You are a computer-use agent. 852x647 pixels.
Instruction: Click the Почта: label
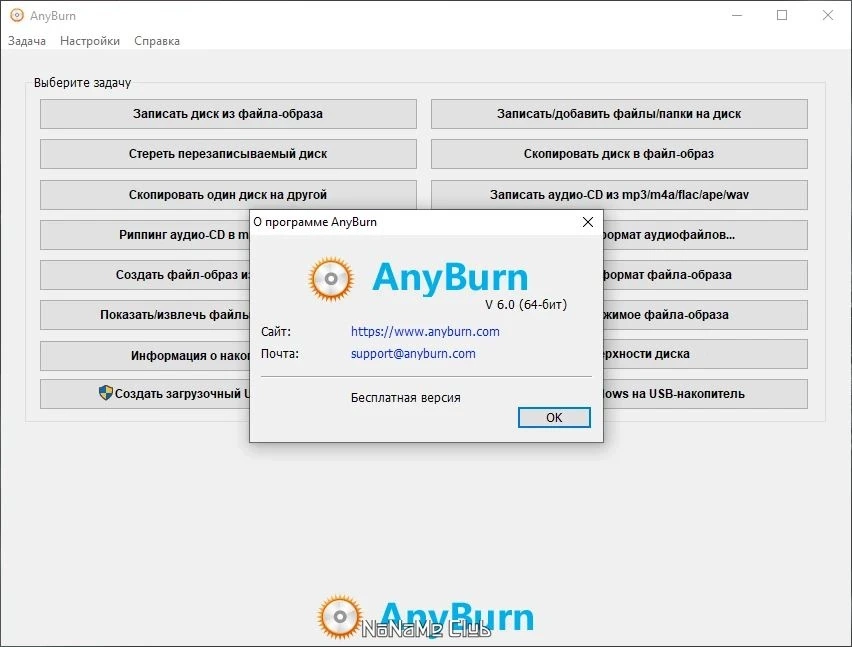coord(280,354)
